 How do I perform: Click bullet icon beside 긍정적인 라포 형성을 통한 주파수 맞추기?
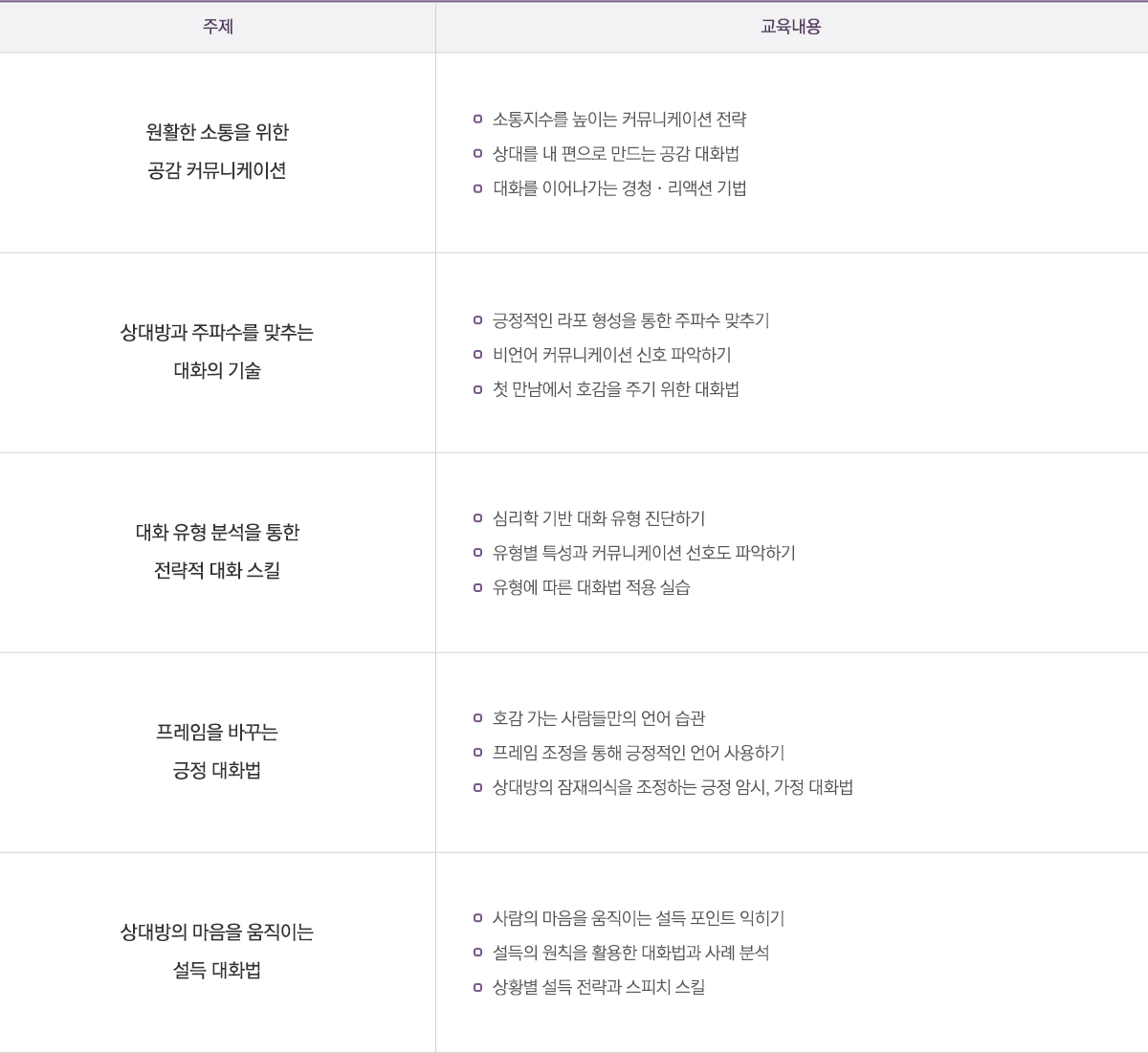(477, 320)
